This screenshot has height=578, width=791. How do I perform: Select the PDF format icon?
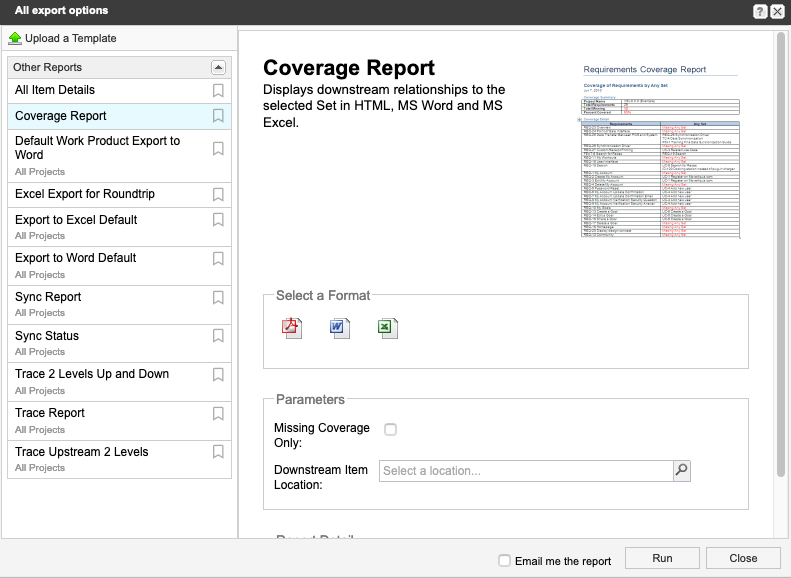(x=291, y=328)
